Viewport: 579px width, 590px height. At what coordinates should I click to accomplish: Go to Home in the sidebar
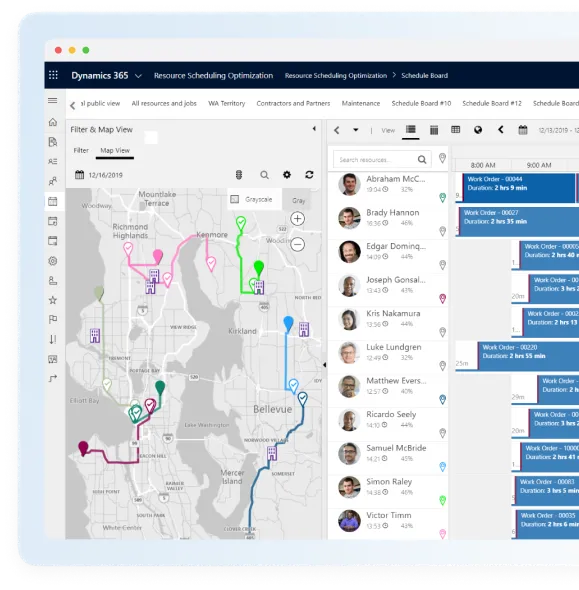[53, 122]
